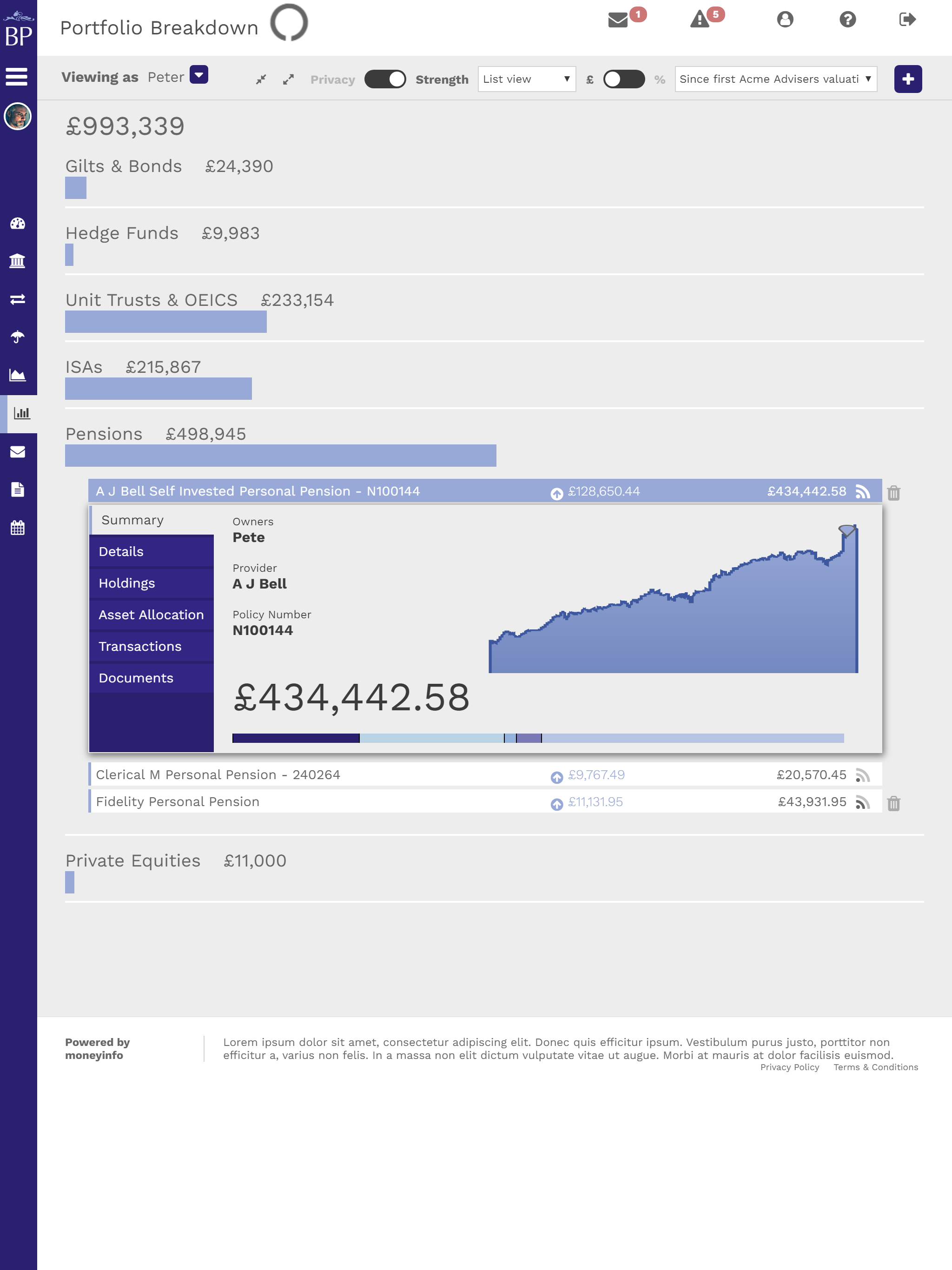Click the marker at the valuation chart peak
The image size is (952, 1270).
coord(847,530)
